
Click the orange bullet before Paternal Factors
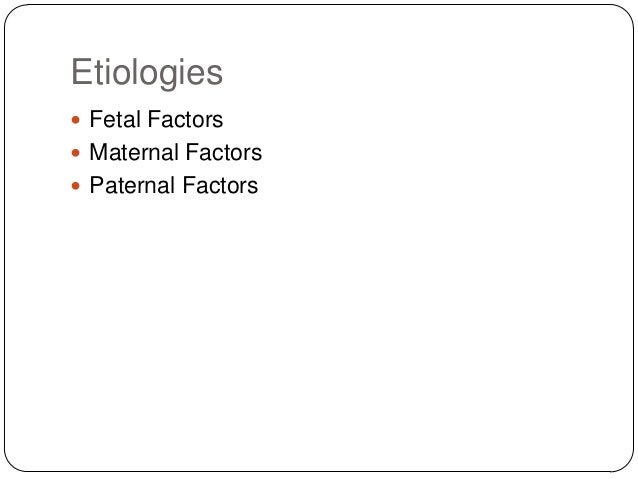coord(78,186)
